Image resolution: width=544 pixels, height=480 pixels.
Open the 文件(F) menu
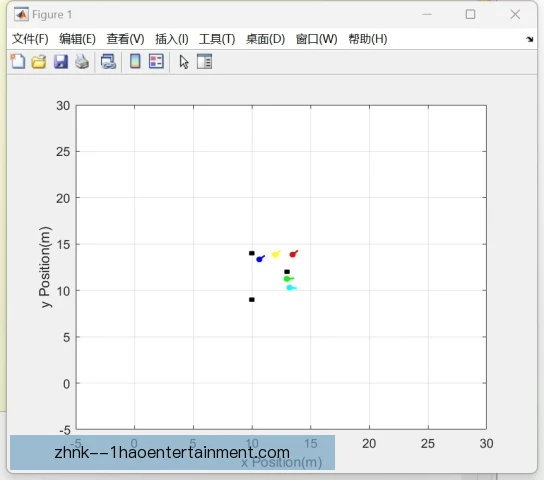pos(30,39)
